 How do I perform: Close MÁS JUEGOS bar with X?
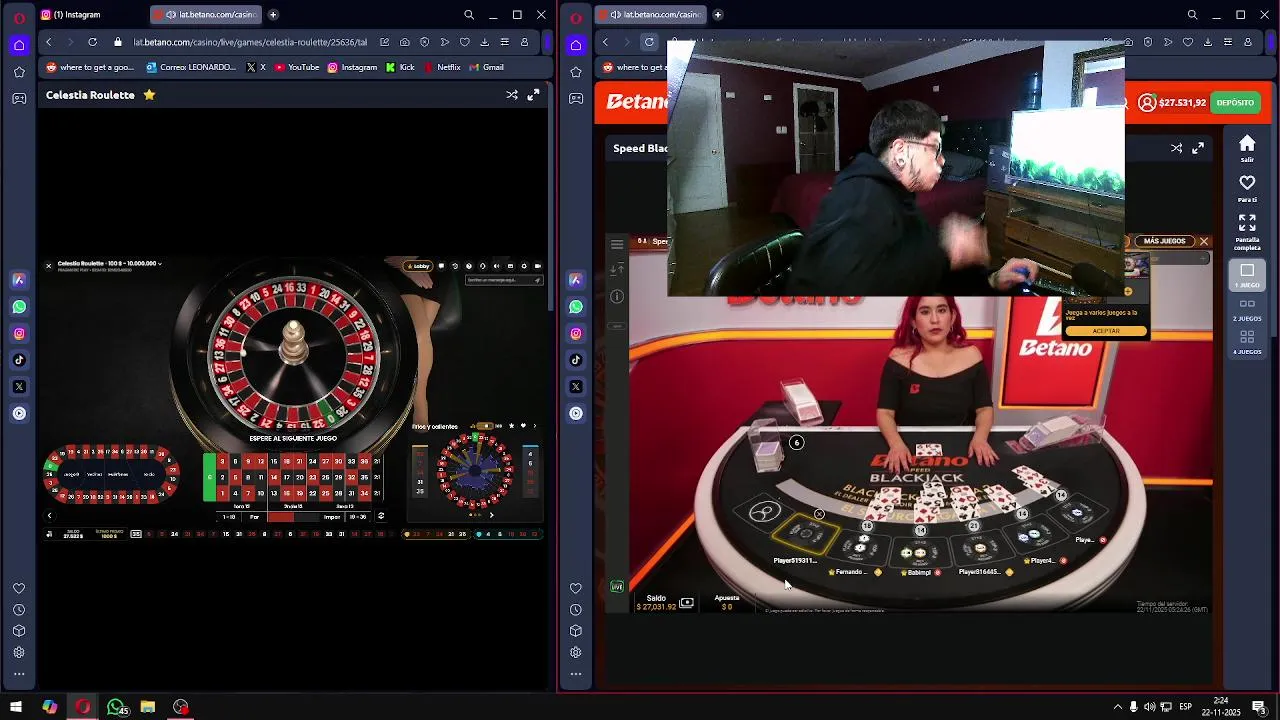coord(1204,241)
